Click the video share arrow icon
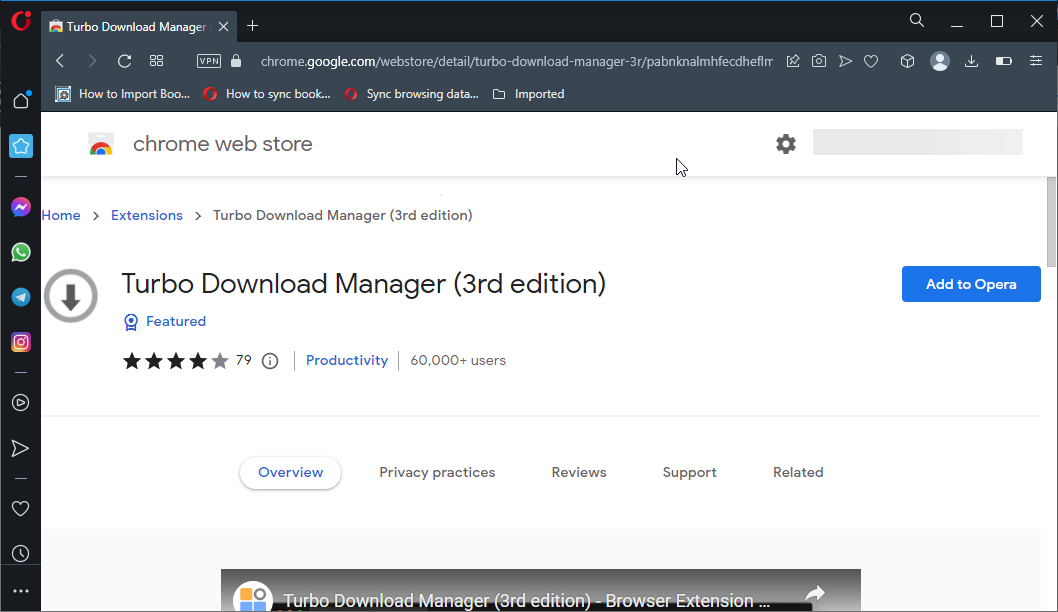This screenshot has height=612, width=1058. (815, 594)
